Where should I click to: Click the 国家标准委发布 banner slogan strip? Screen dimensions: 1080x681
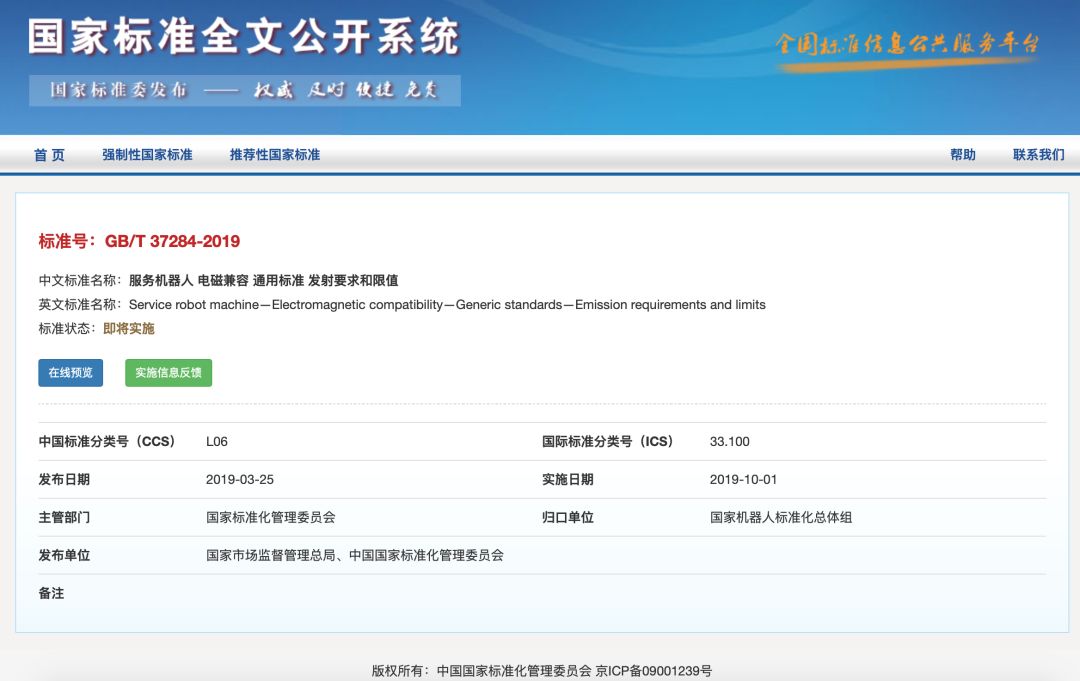pos(245,90)
